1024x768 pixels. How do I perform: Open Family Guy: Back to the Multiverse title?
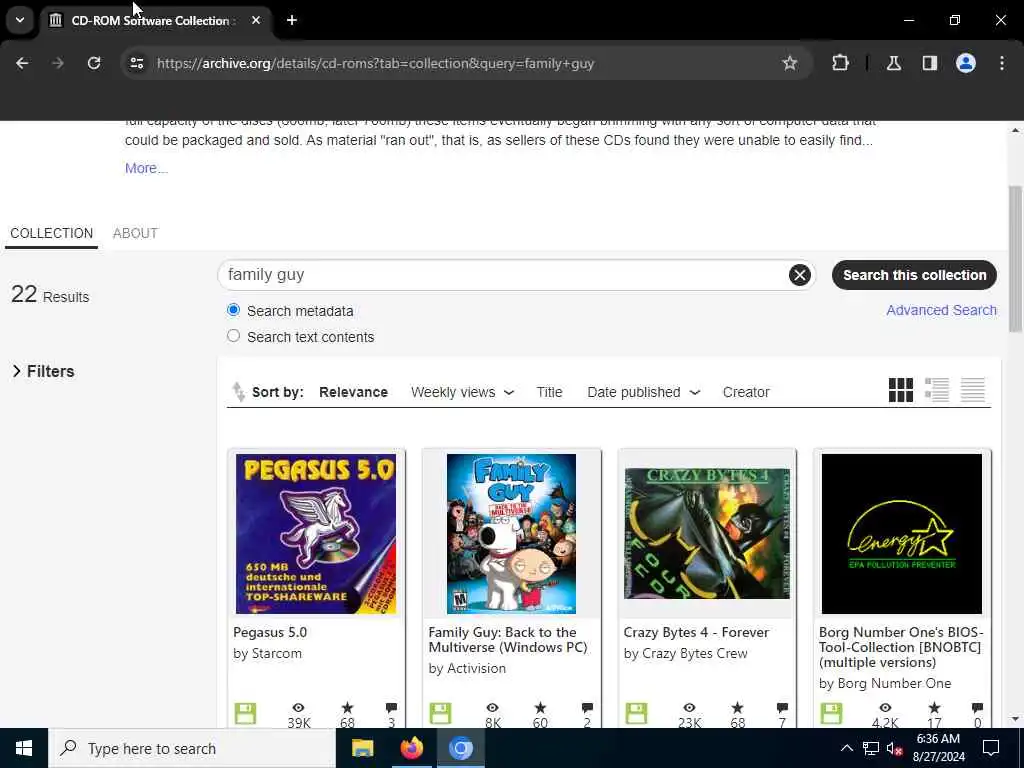click(507, 639)
